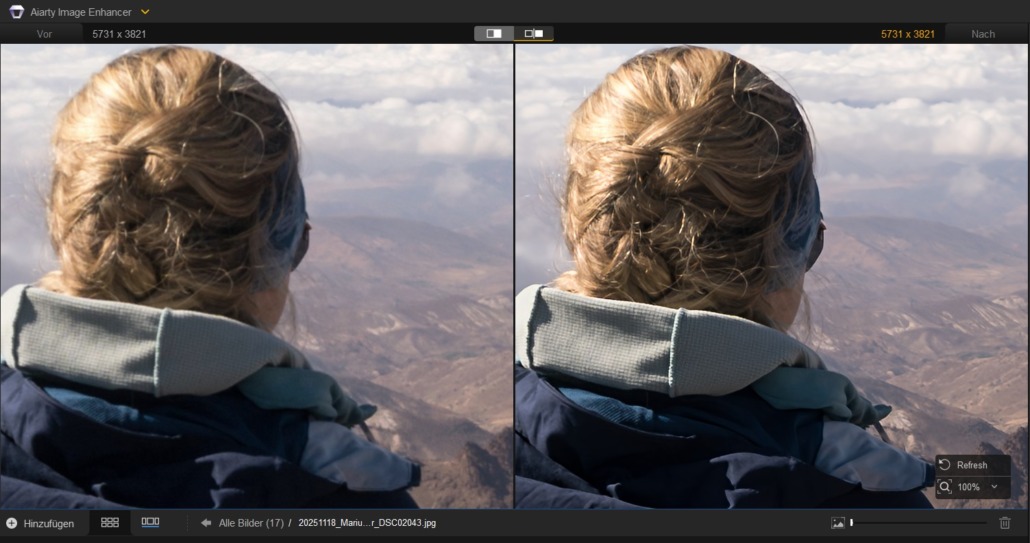This screenshot has height=543, width=1030.
Task: Open the Alle Bilder (17) link
Action: tap(251, 523)
